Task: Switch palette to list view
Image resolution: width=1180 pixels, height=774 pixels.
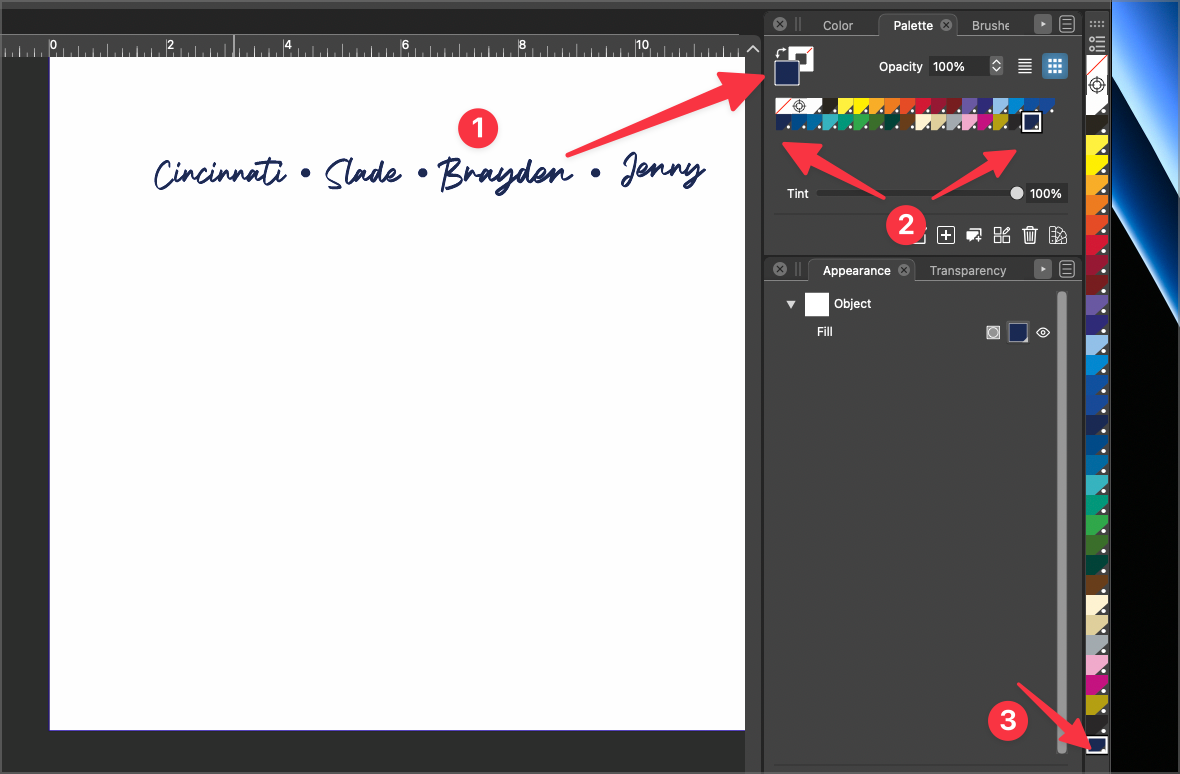Action: point(1025,66)
